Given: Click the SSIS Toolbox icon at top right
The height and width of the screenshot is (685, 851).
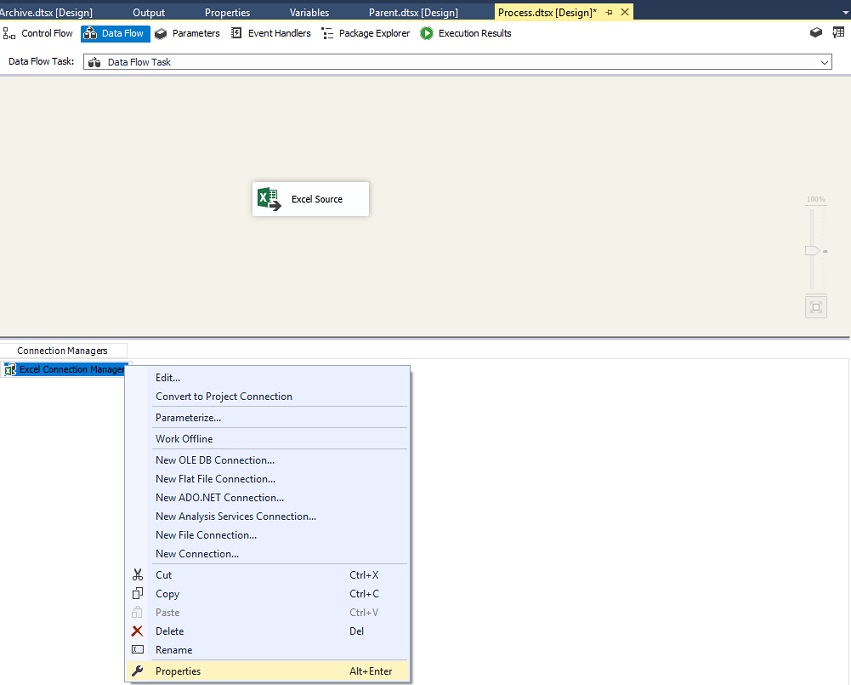Looking at the screenshot, I should 816,33.
